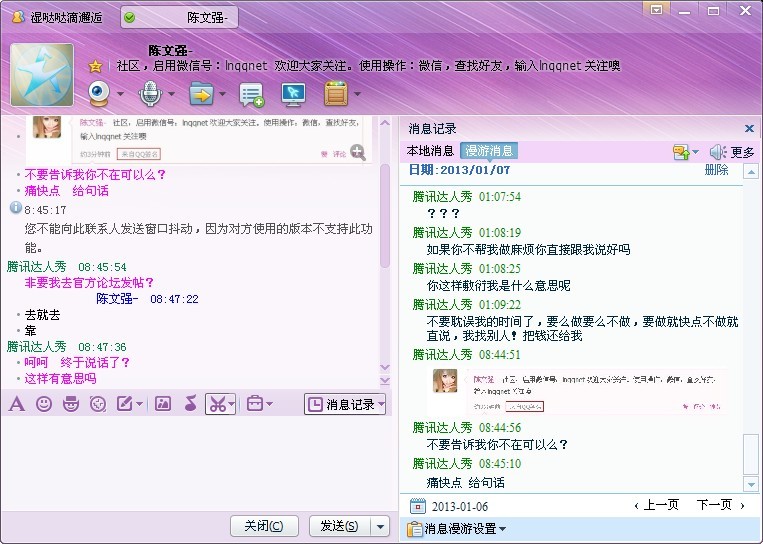Close the 消息记录 panel
Screen dimensions: 763x544
pyautogui.click(x=749, y=128)
